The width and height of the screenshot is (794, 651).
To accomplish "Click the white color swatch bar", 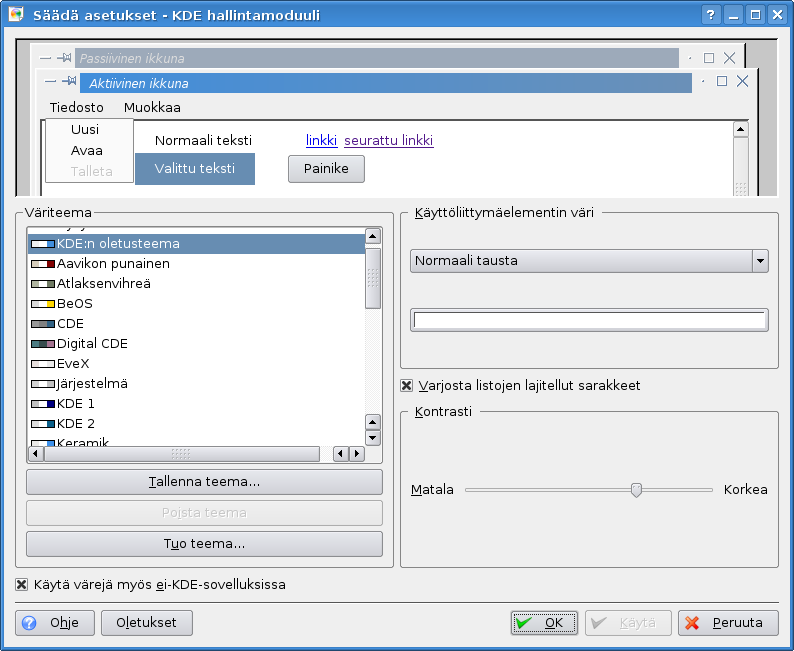I will 589,320.
